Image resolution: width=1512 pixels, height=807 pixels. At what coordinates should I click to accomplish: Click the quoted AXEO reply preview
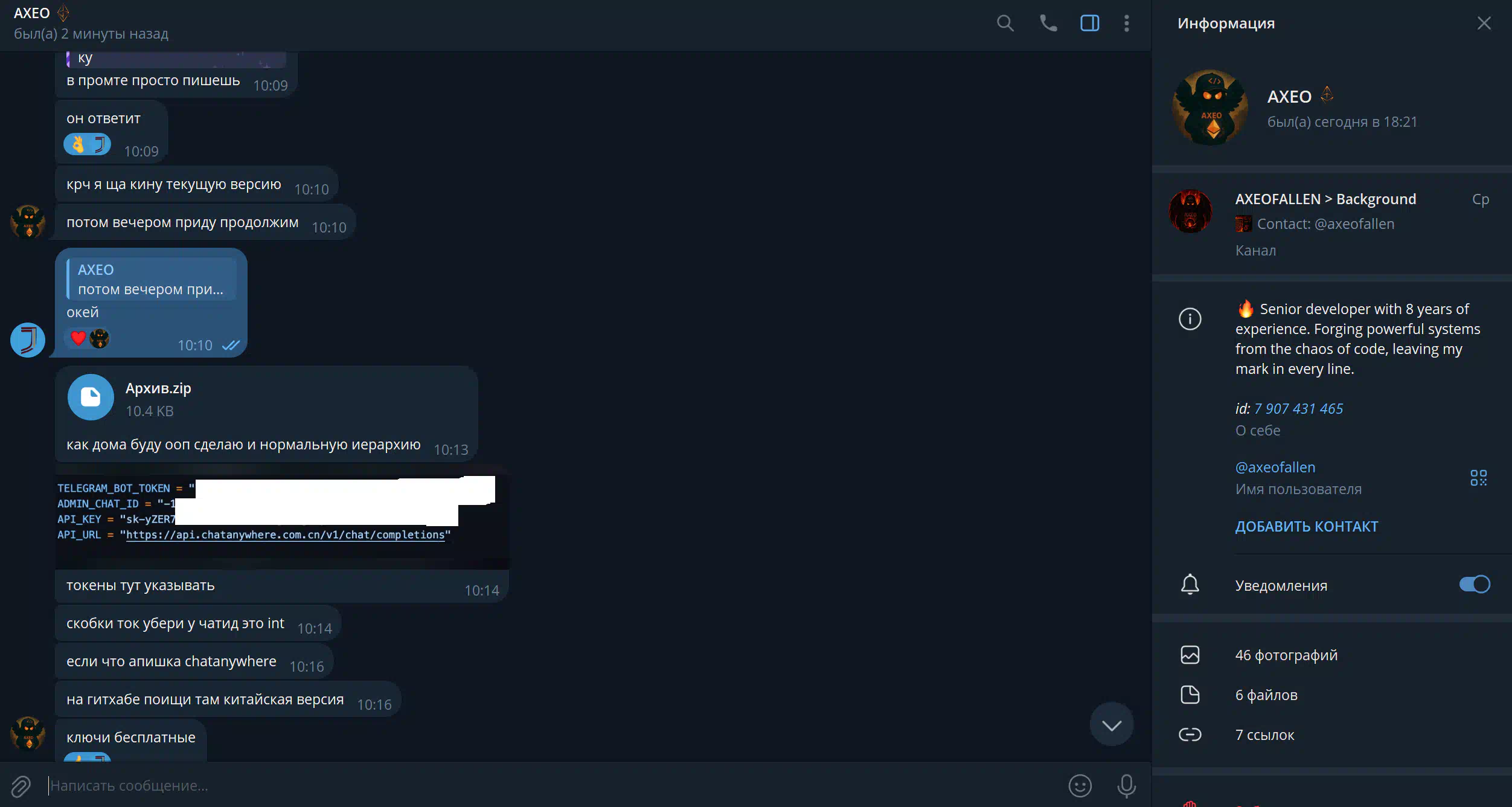coord(151,279)
